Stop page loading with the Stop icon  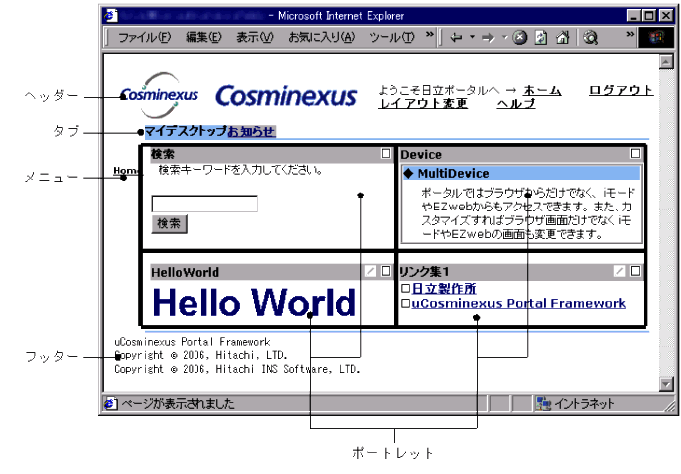click(519, 38)
